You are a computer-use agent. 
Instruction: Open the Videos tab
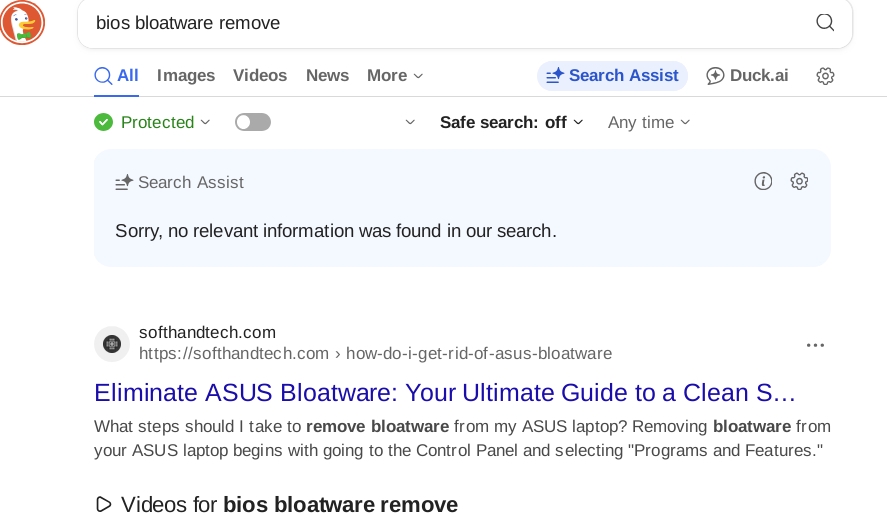click(x=260, y=76)
